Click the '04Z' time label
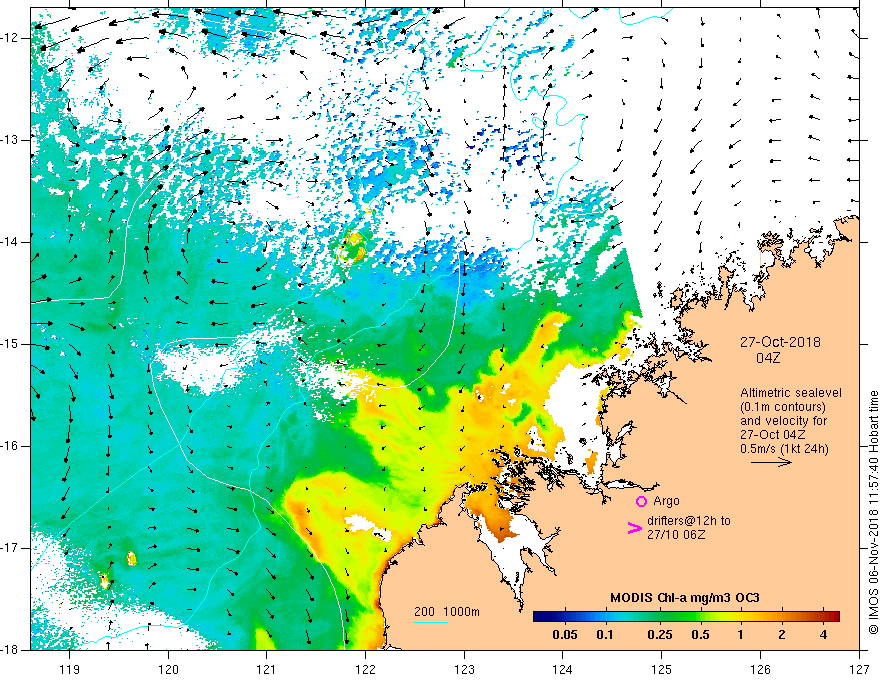Screen dimensions: 880x680 pos(768,358)
